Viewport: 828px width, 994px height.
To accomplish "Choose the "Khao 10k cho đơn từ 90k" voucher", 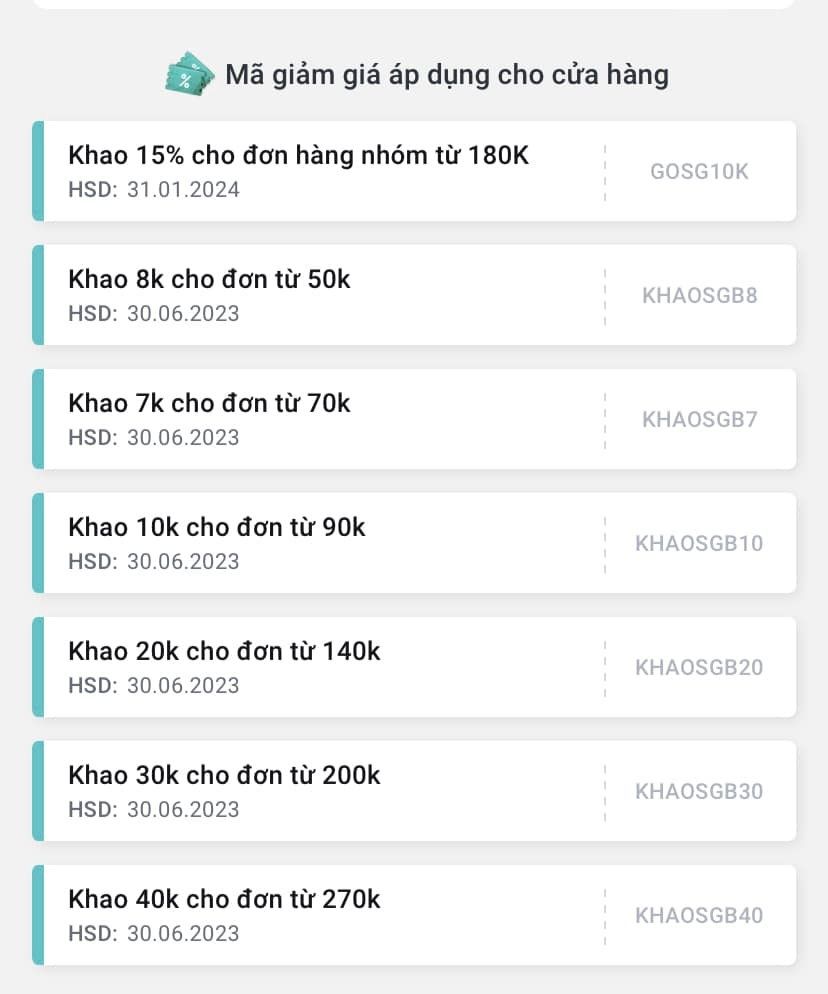I will point(217,528).
